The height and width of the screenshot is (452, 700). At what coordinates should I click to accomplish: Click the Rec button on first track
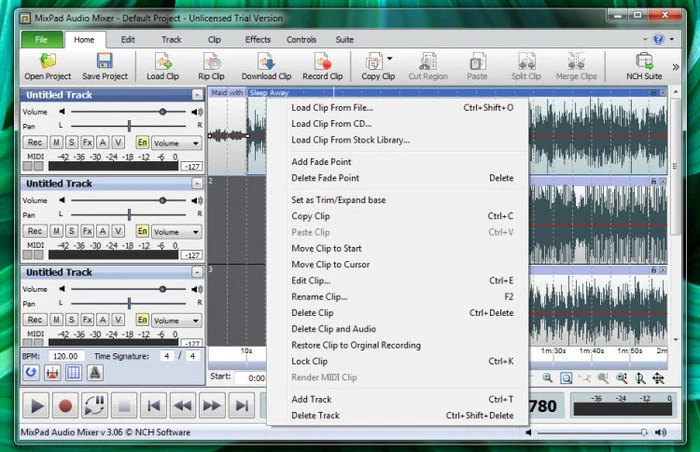[33, 143]
